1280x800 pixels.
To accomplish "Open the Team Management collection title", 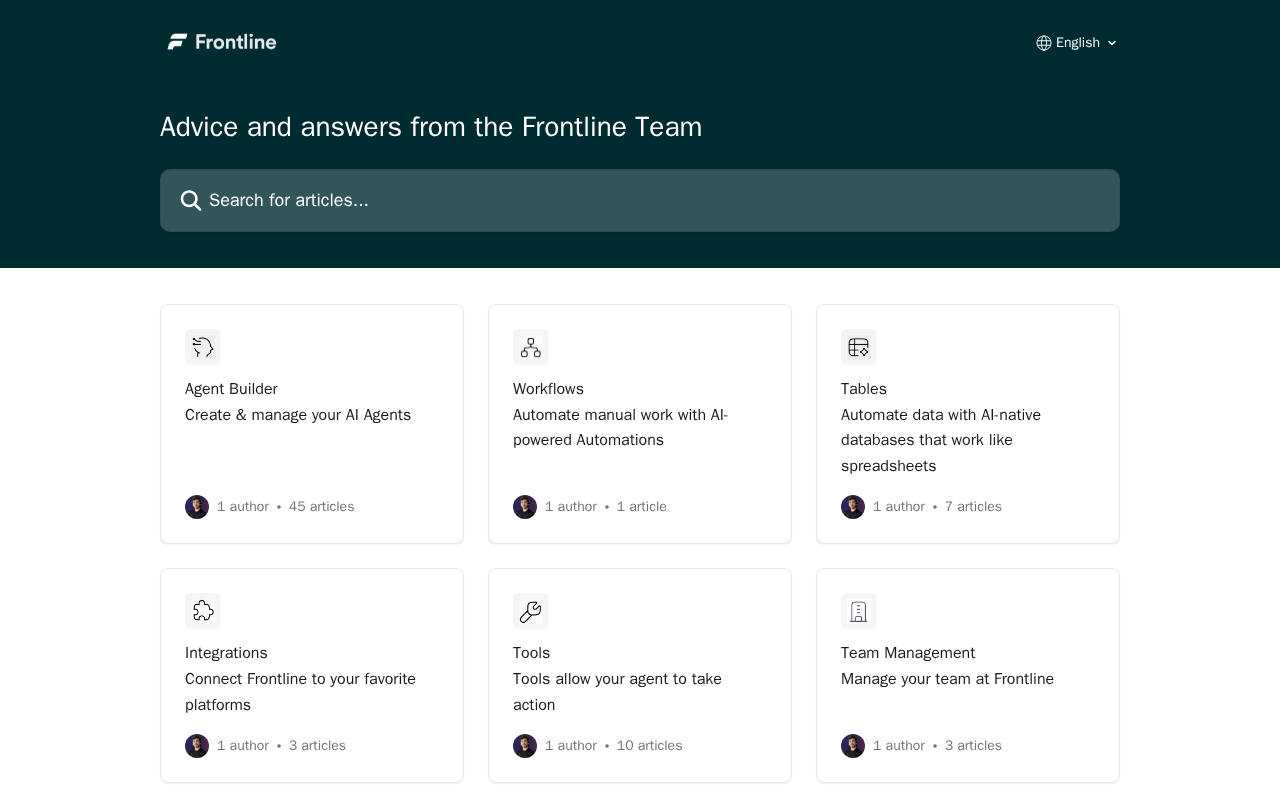I will pos(908,653).
